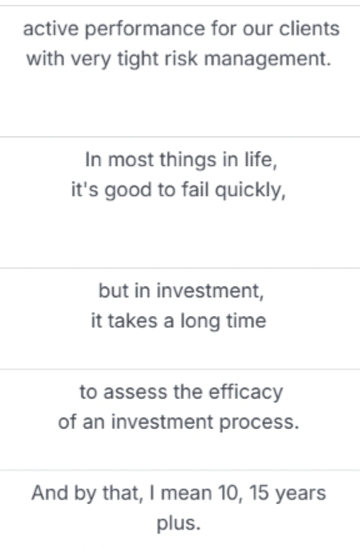Viewport: 360px width, 547px height.
Task: Select the "In most things in life," line
Action: coord(181,159)
